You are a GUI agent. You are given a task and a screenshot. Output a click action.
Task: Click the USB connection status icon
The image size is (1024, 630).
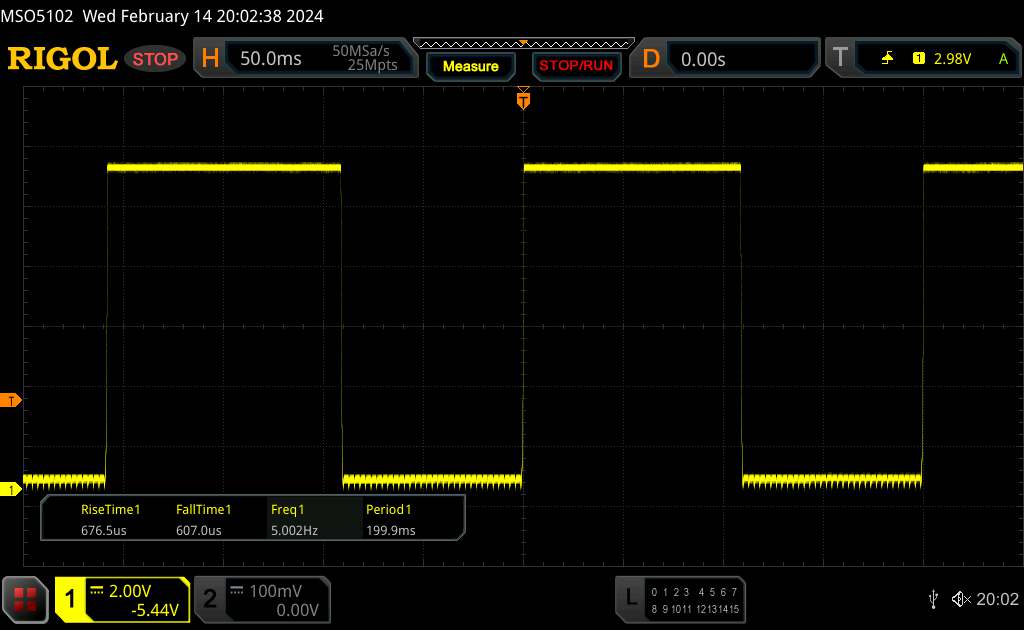933,599
